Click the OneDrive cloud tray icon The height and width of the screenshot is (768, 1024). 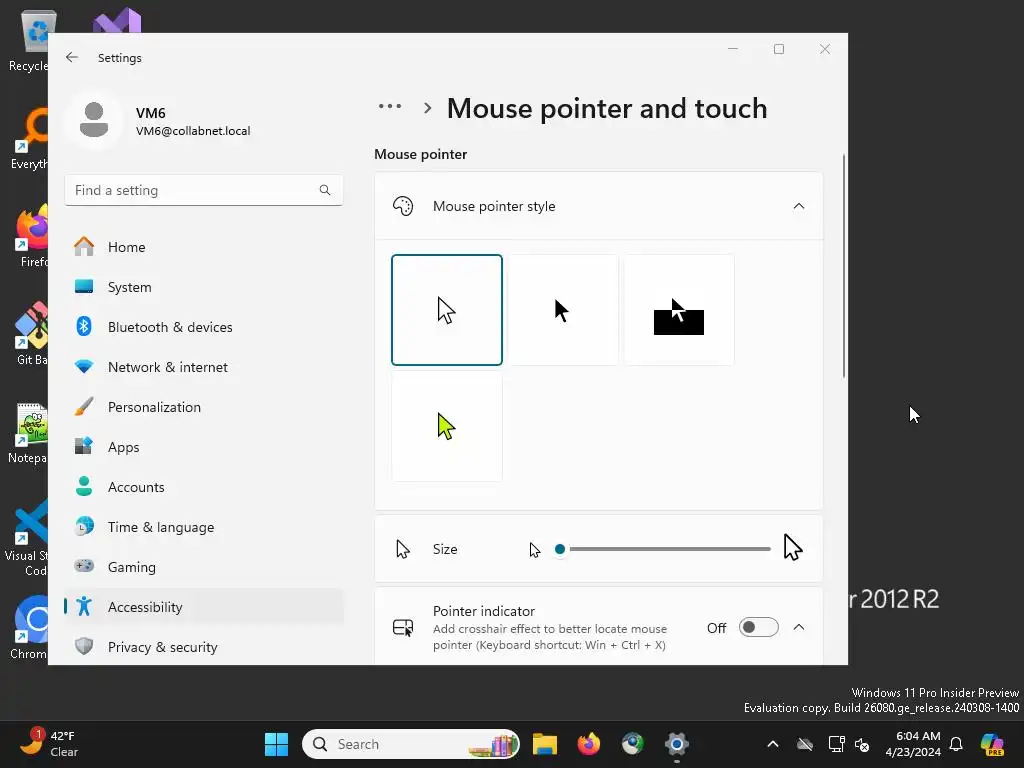[805, 744]
